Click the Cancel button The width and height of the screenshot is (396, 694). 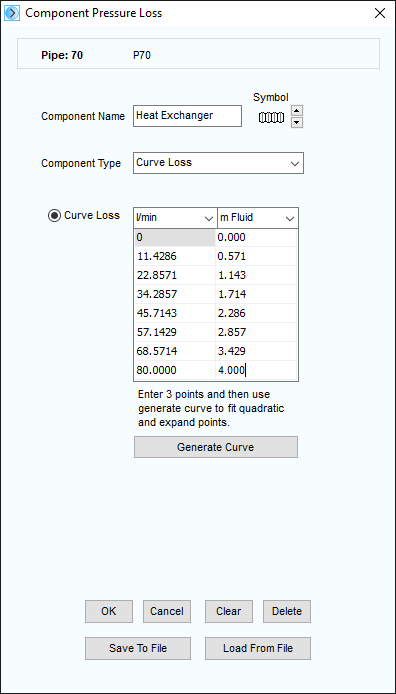coord(167,612)
